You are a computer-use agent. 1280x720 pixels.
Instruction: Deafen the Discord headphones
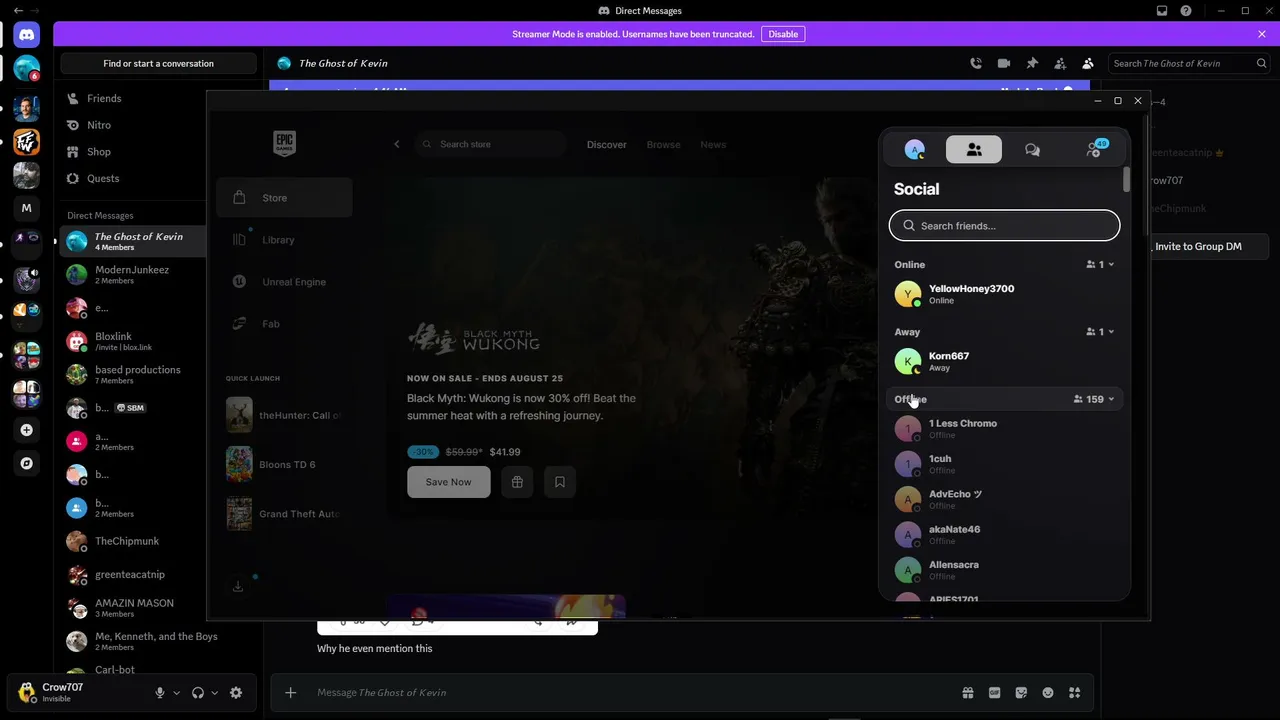coord(198,693)
